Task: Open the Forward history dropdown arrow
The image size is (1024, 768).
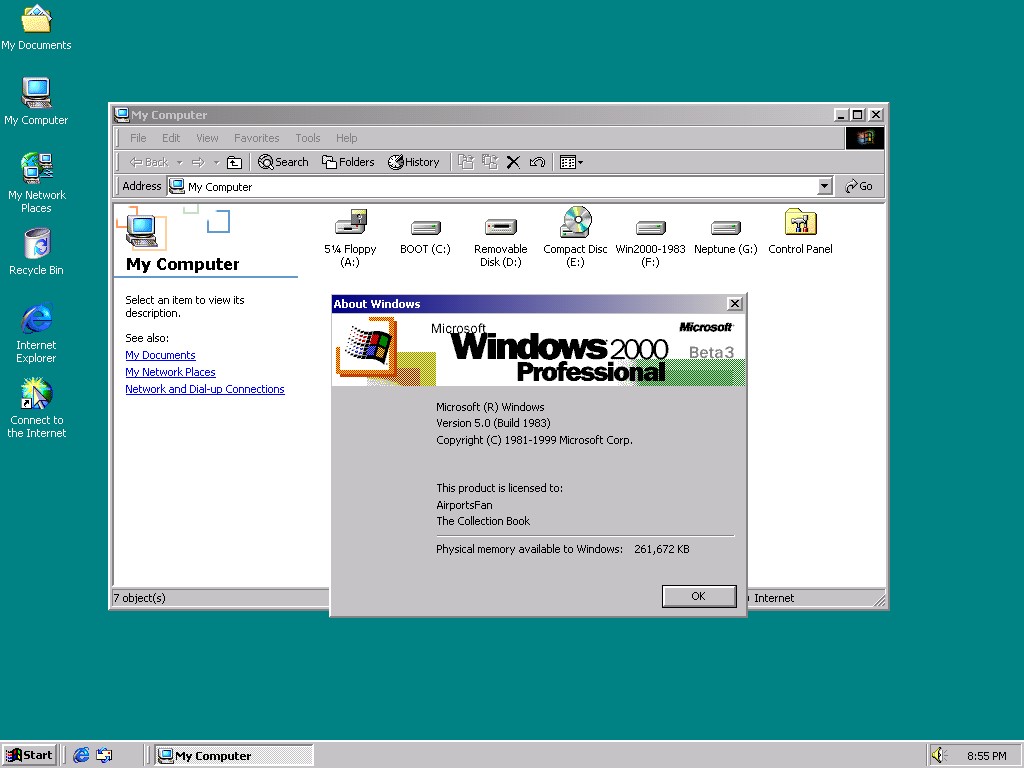Action: [216, 163]
